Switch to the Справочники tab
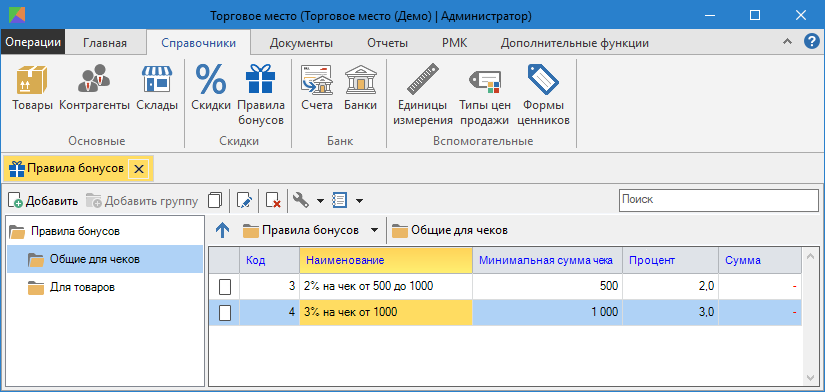The height and width of the screenshot is (392, 825). point(198,43)
